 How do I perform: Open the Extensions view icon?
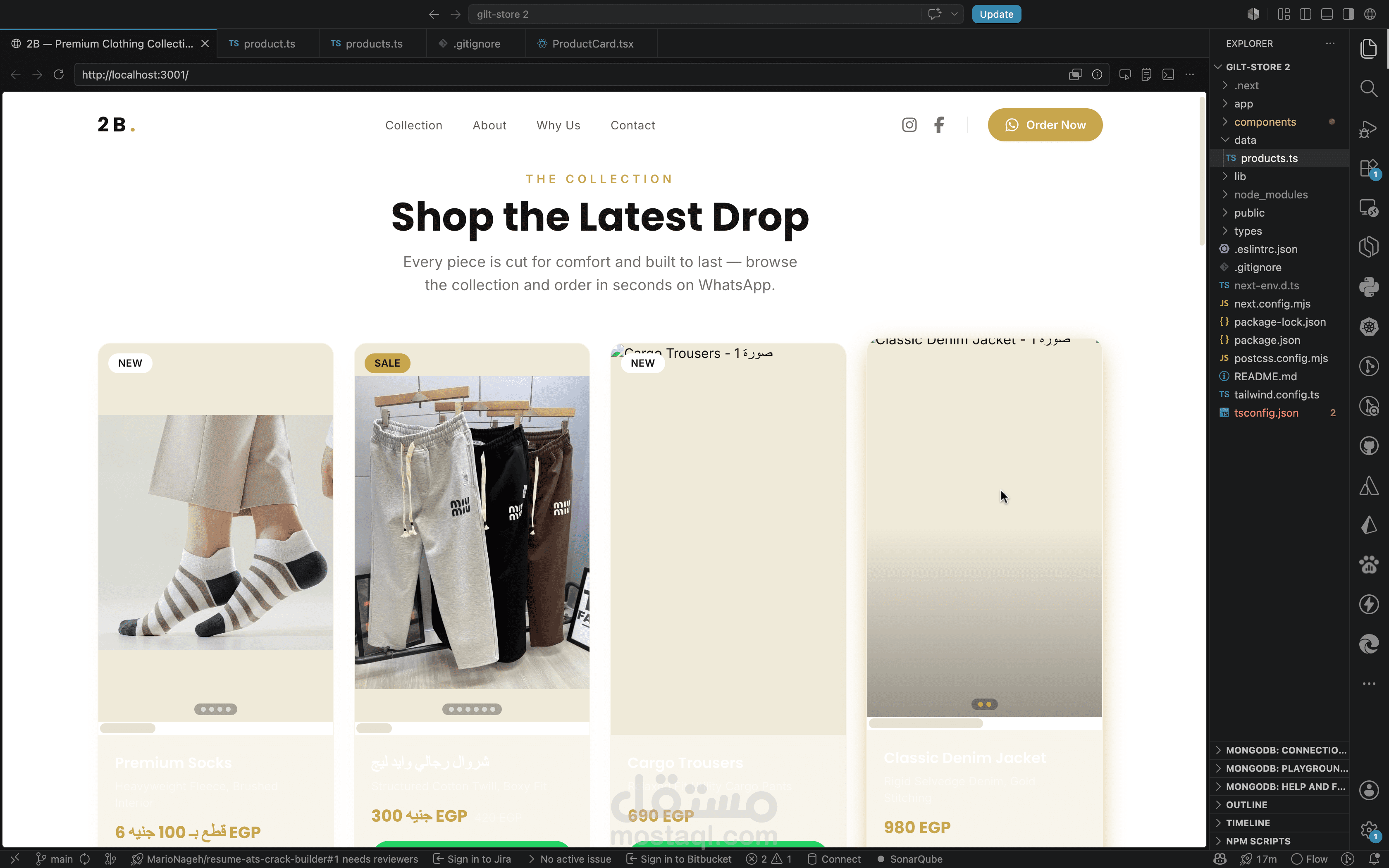point(1369,169)
